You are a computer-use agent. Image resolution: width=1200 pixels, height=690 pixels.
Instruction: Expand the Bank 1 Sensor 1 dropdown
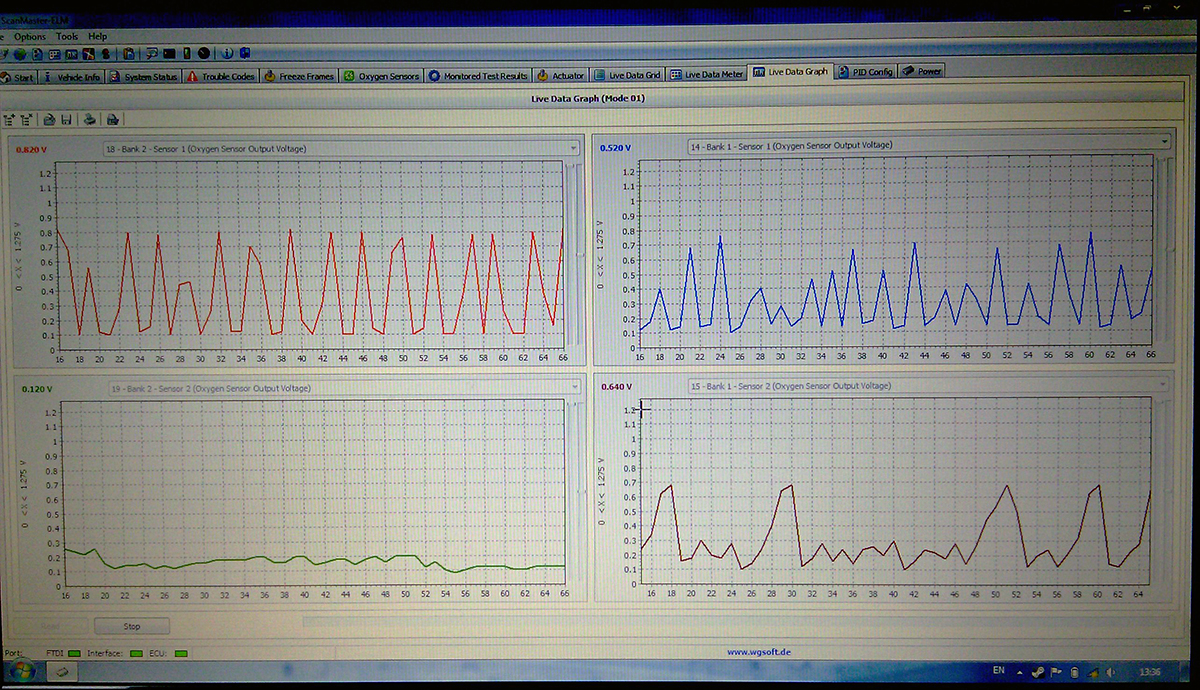point(1164,143)
